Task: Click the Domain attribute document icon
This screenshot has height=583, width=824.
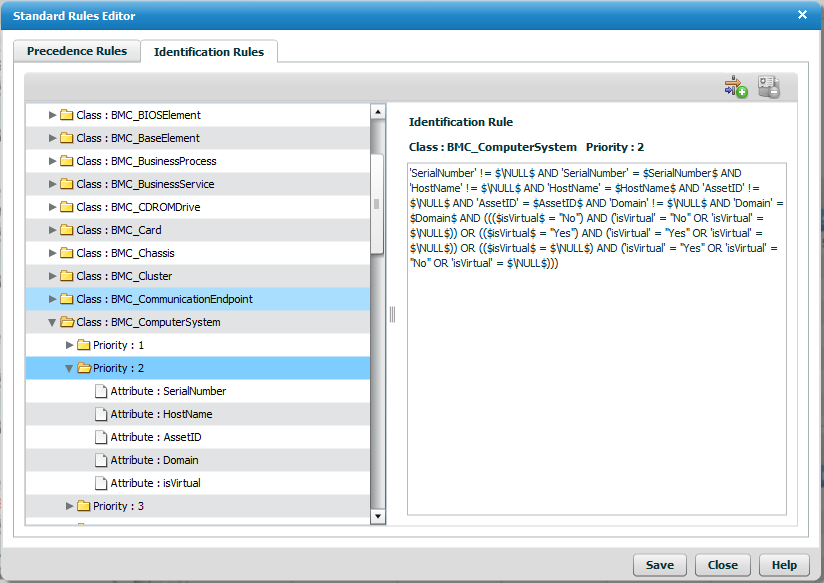Action: coord(101,460)
